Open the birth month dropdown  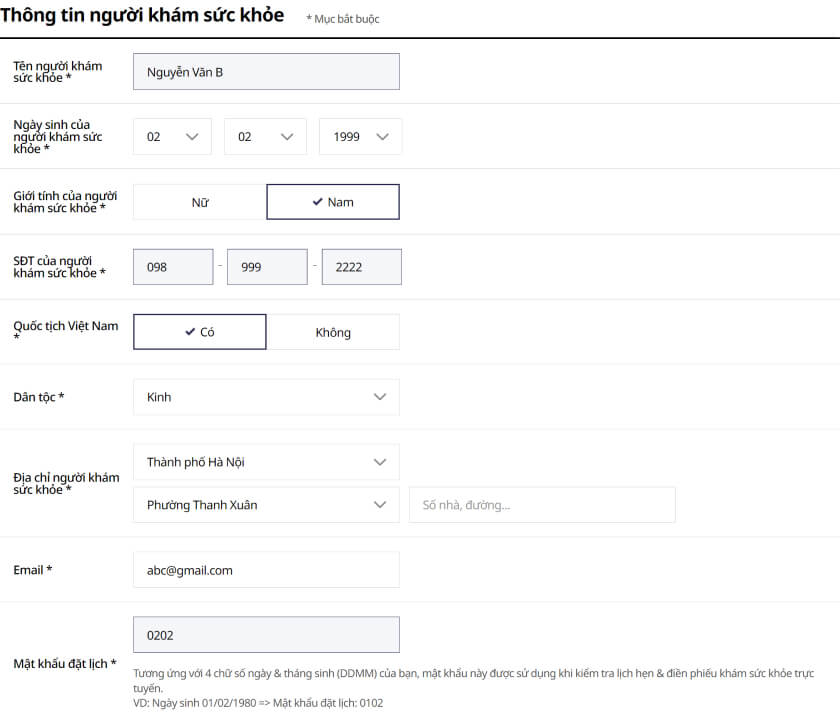pyautogui.click(x=265, y=137)
